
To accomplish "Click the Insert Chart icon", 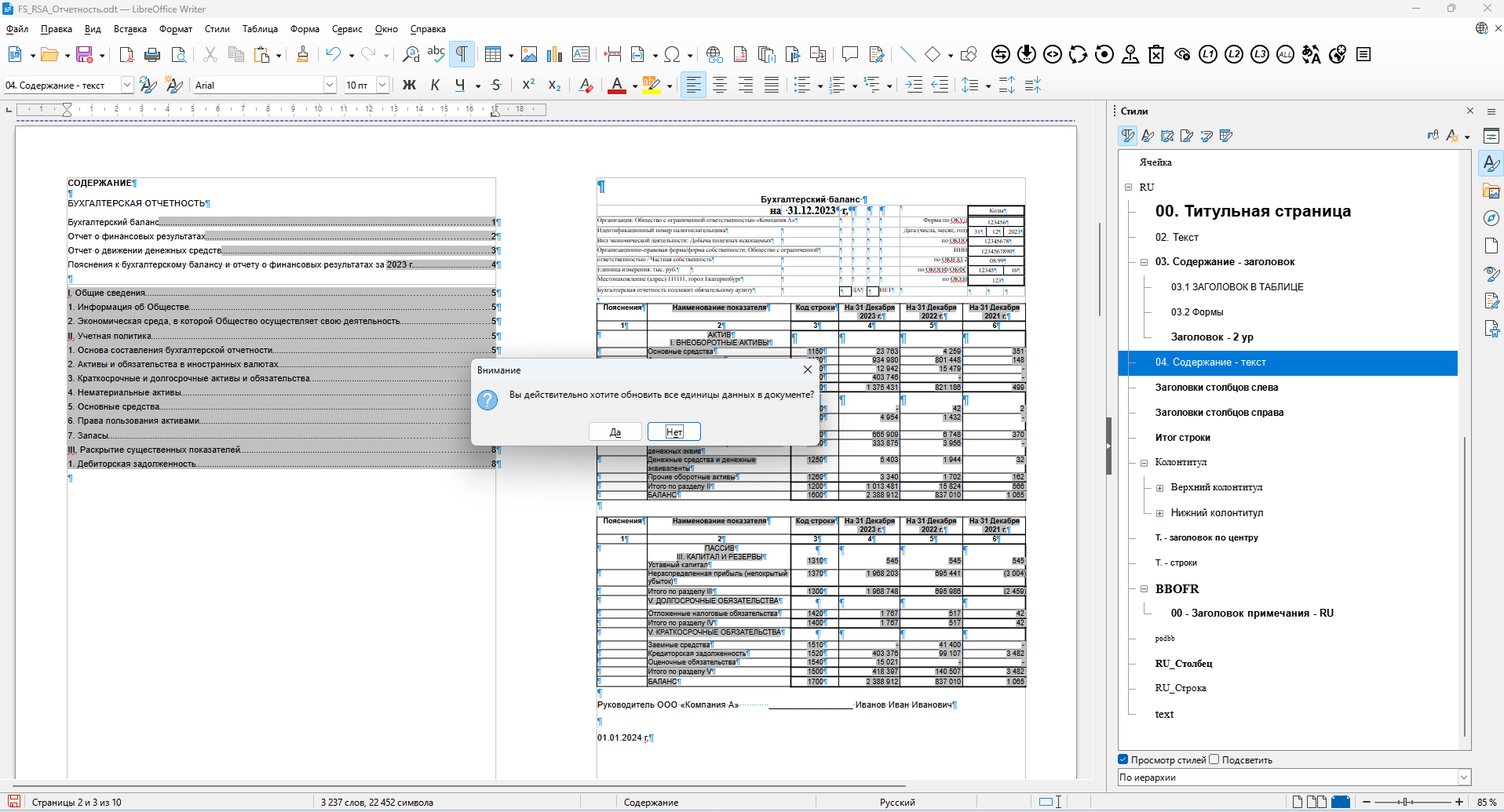I will (x=555, y=54).
